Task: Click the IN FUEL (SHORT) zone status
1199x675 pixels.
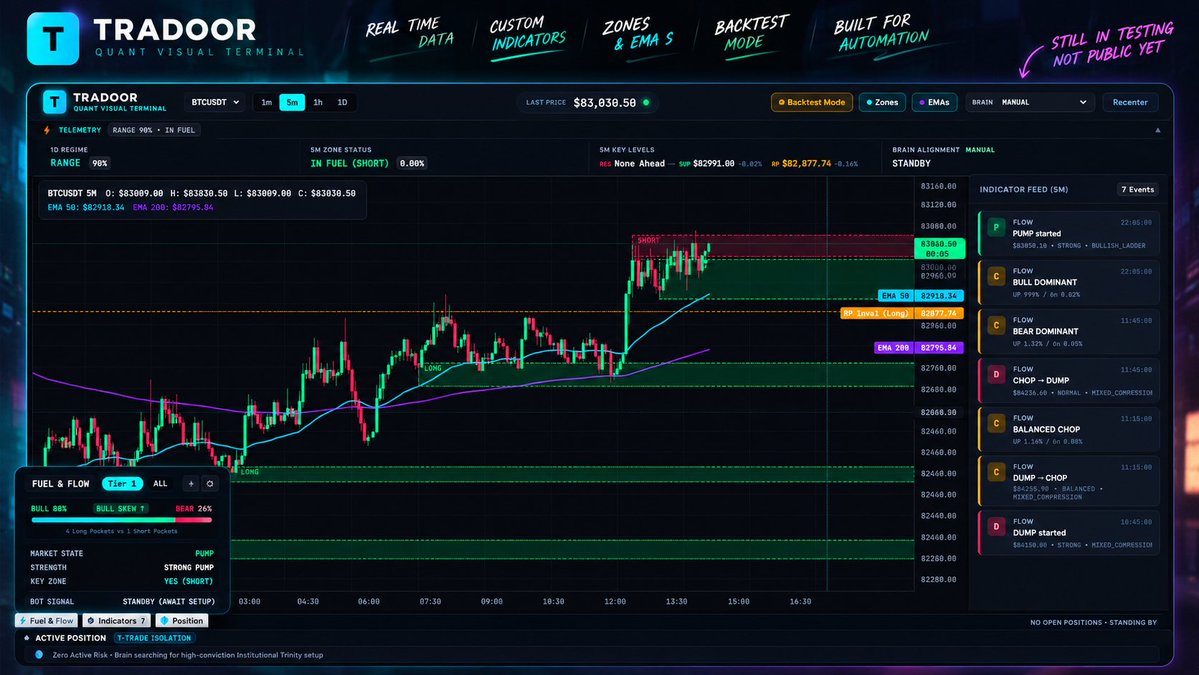Action: [x=349, y=164]
